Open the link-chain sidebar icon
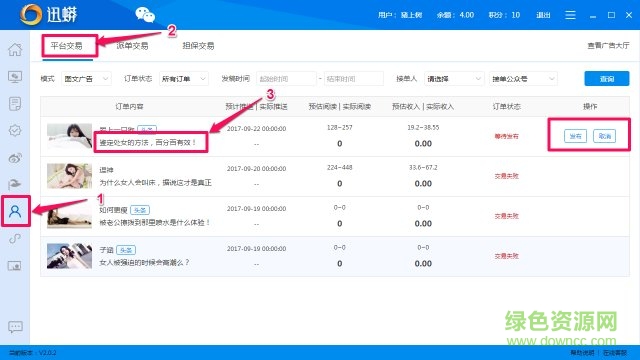The image size is (640, 360). click(15, 238)
